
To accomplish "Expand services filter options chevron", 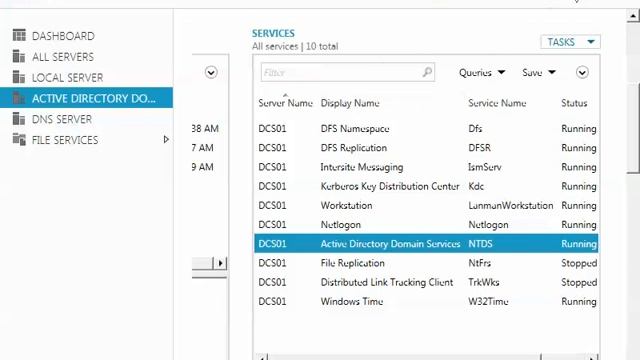I will pos(582,73).
